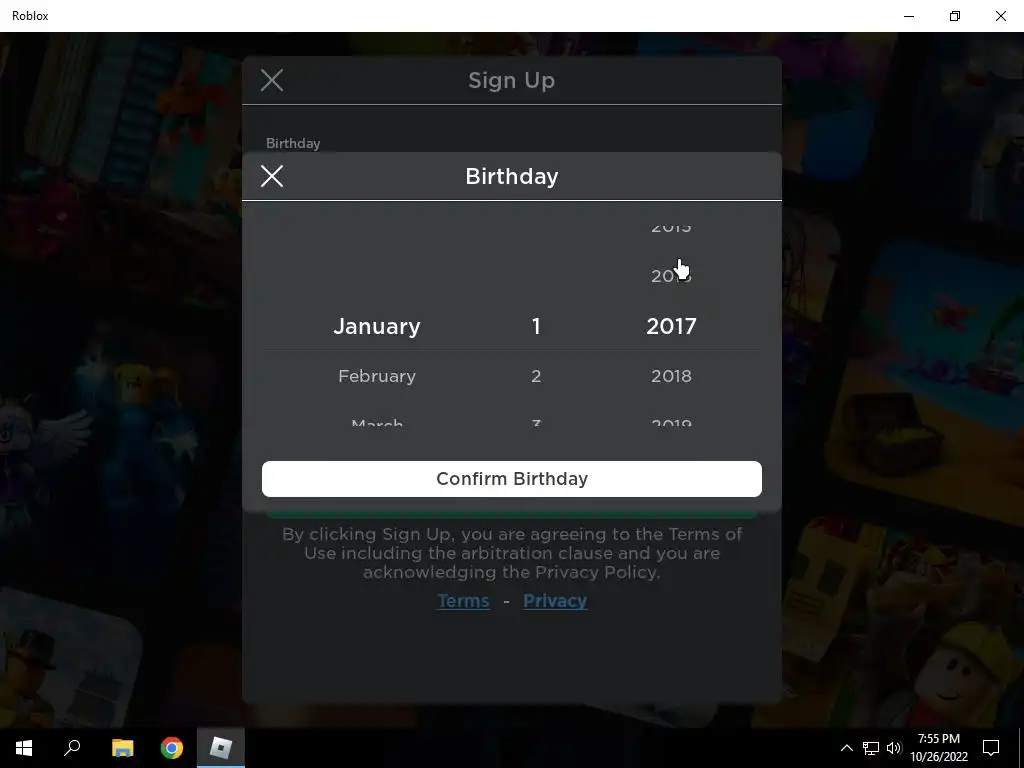Show hidden system tray icons
Viewport: 1024px width, 768px height.
point(846,748)
